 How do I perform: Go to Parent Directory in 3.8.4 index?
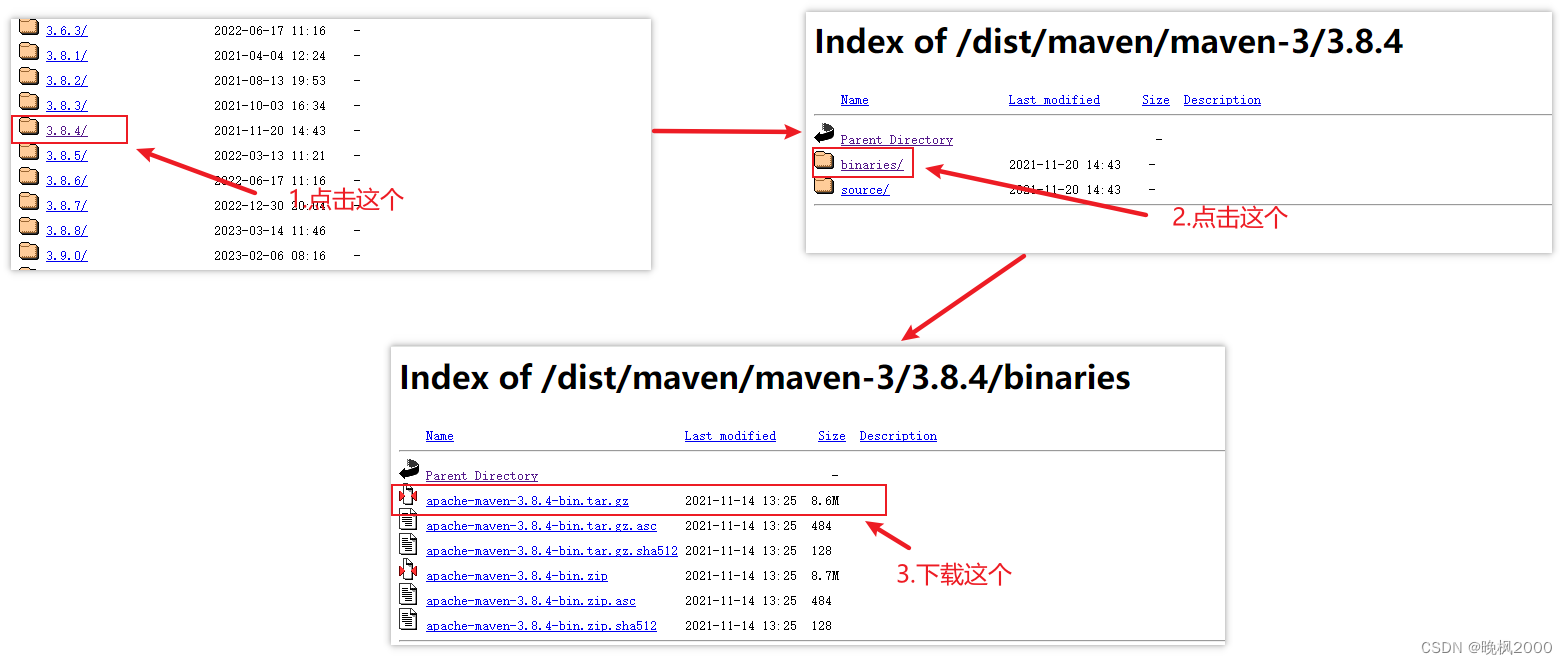[897, 140]
